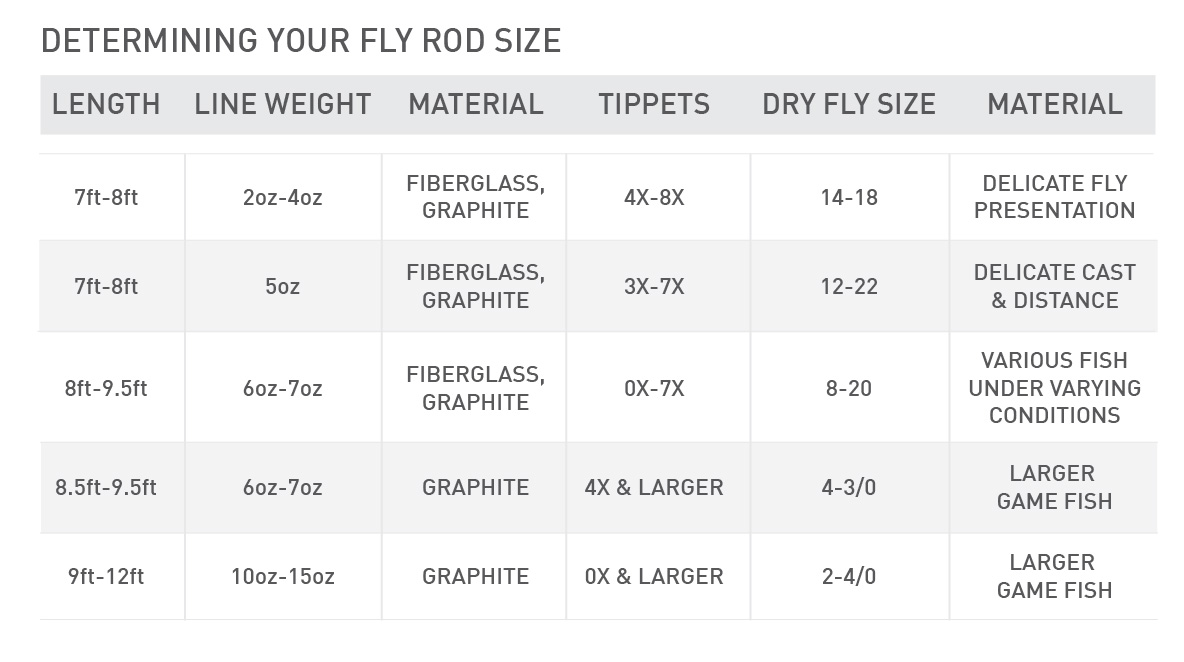Select the 8ft-9.5ft length cell
Image resolution: width=1184 pixels, height=662 pixels.
point(106,388)
